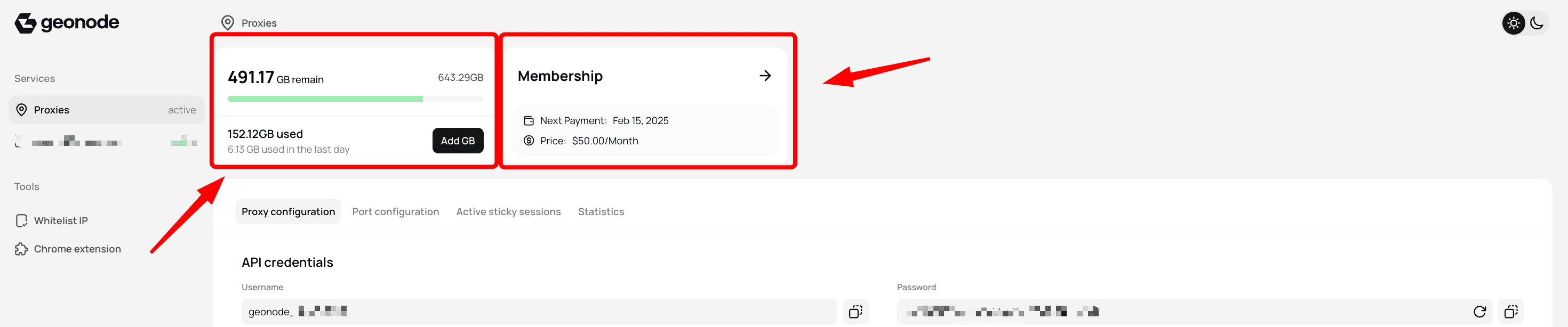Select the Proxy configuration tab

[x=288, y=211]
